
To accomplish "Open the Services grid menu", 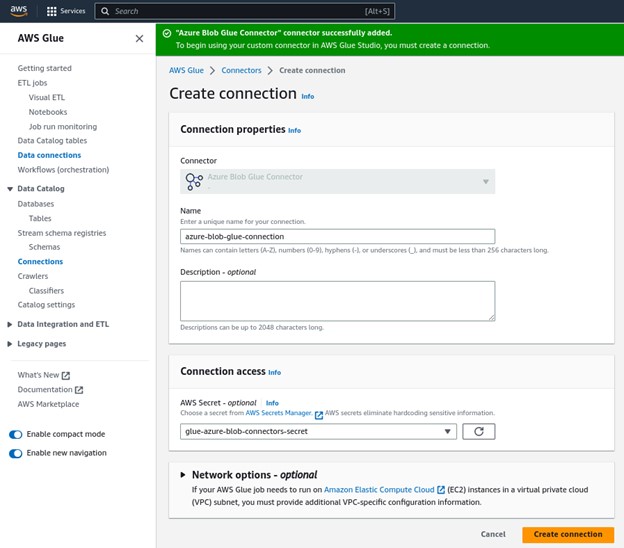I will click(66, 11).
